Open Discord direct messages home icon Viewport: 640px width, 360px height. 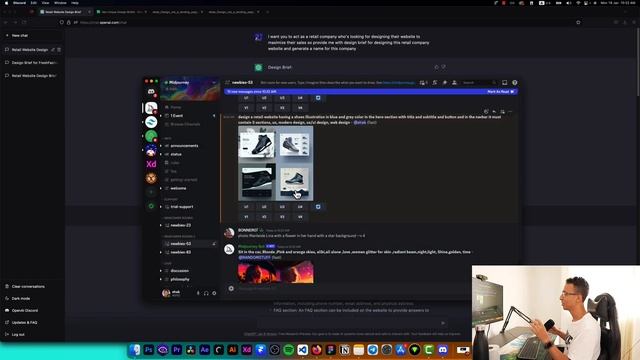click(x=151, y=92)
